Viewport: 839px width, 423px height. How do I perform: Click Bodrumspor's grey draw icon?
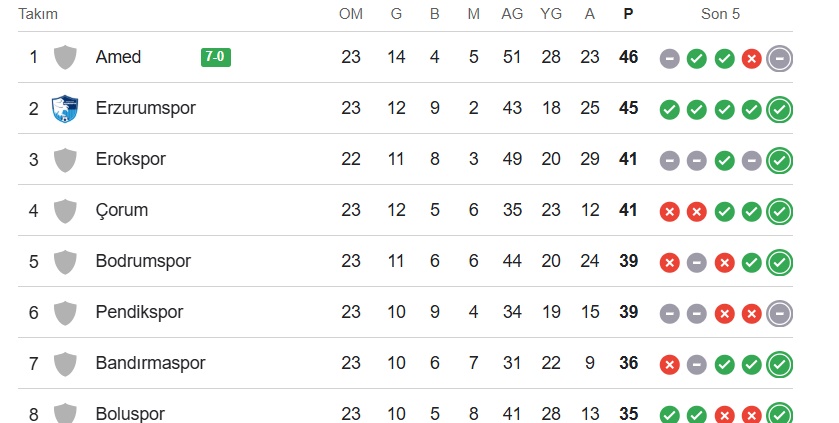click(697, 262)
